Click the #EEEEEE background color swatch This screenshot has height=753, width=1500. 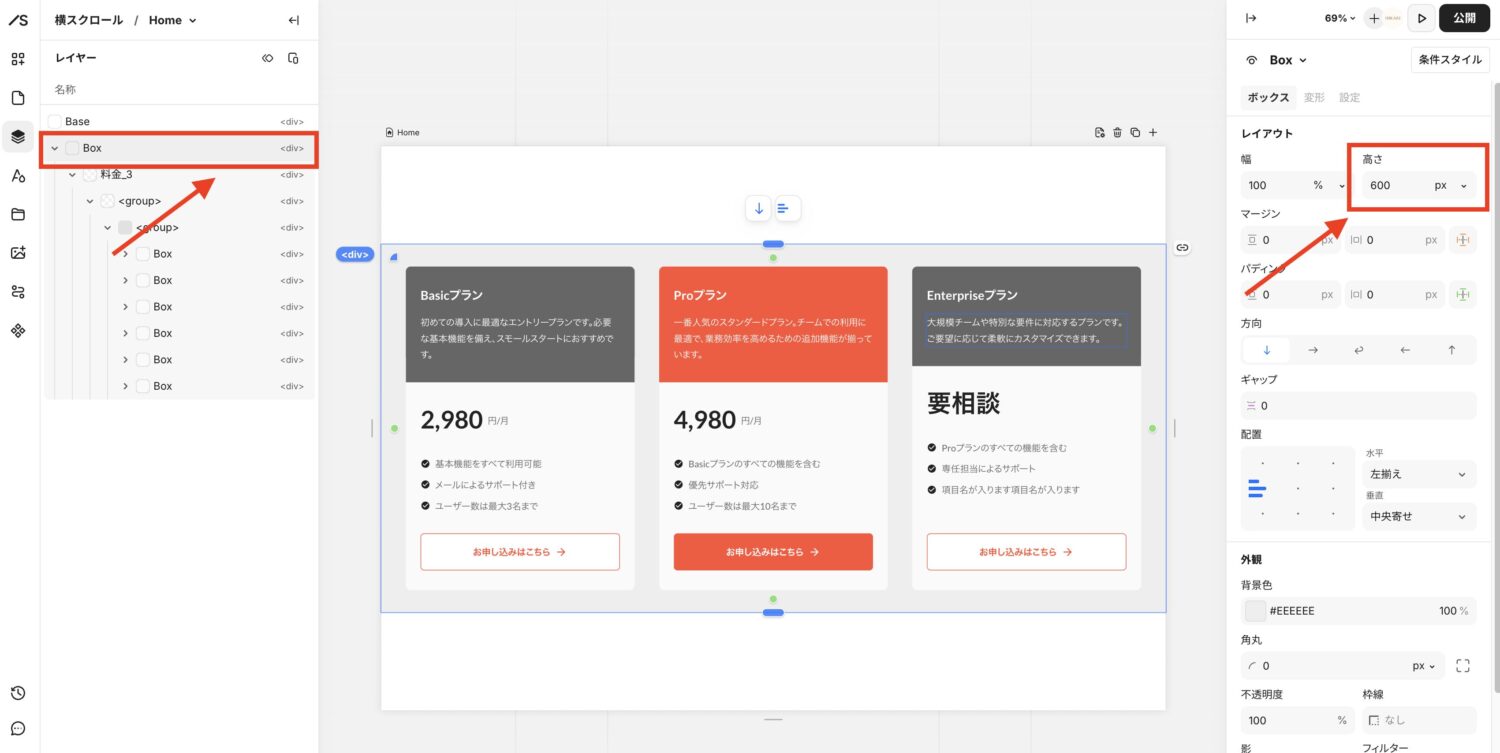(1254, 611)
